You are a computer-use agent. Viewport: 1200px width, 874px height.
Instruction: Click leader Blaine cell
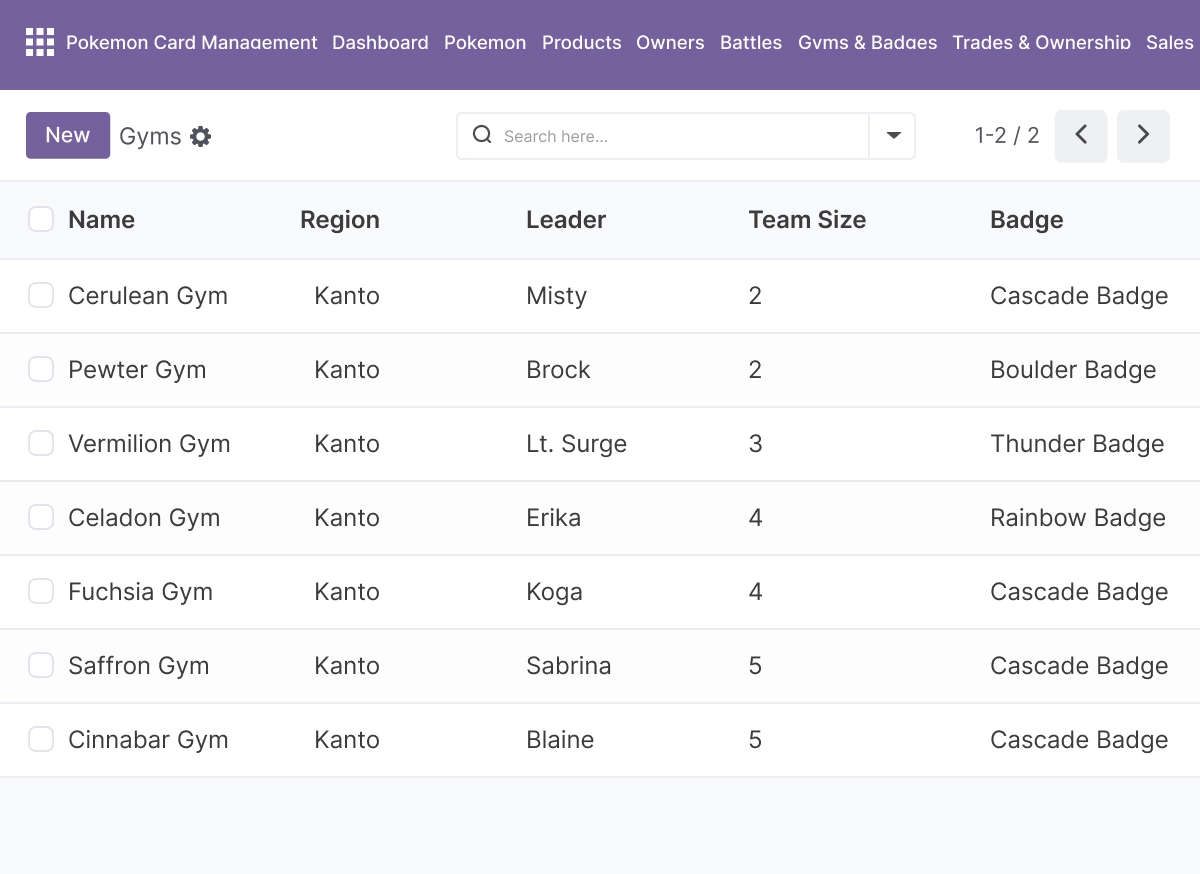(x=560, y=740)
